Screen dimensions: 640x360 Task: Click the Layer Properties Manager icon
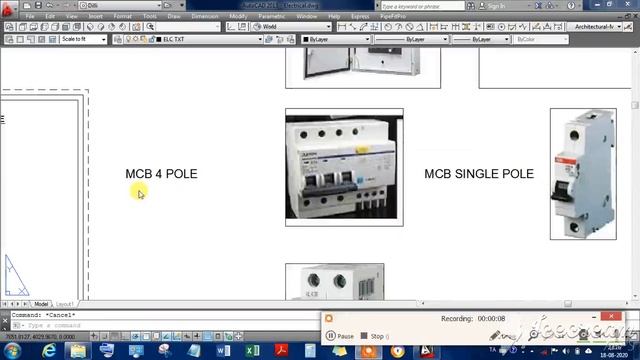[x=118, y=40]
